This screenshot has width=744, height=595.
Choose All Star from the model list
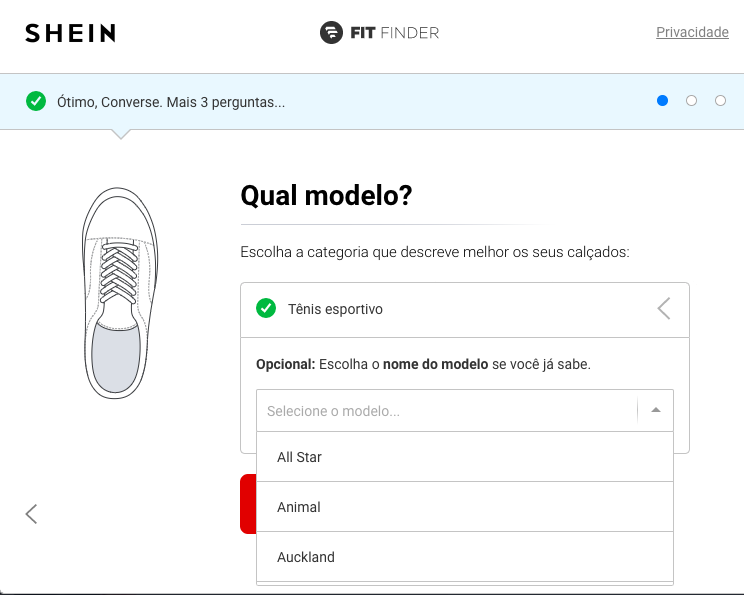click(x=465, y=457)
